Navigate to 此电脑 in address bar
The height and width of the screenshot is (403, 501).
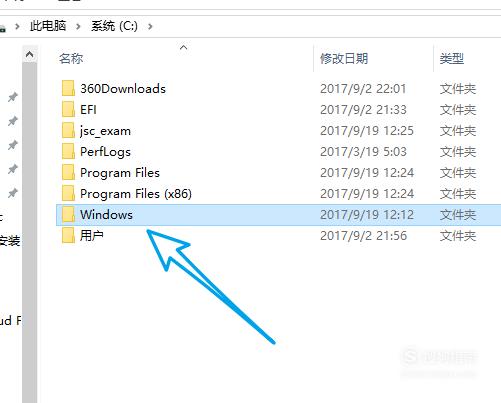[x=48, y=26]
